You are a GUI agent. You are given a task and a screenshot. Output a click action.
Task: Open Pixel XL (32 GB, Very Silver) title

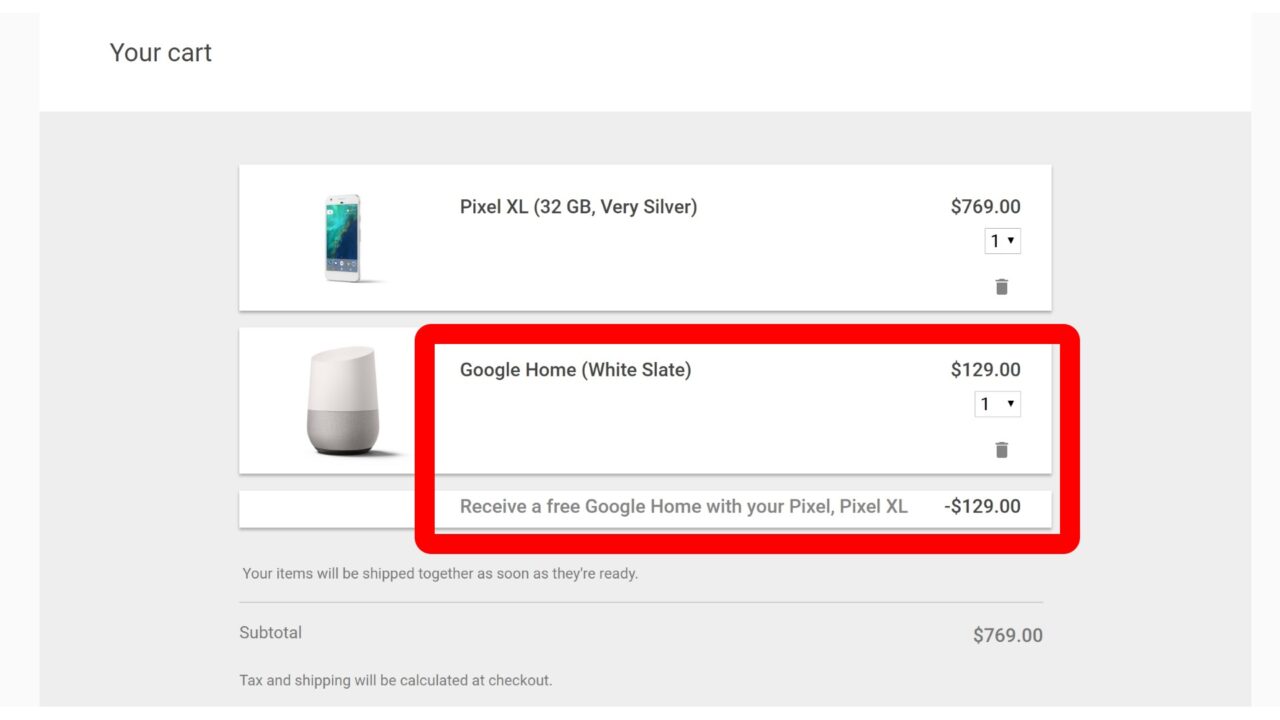pyautogui.click(x=578, y=207)
